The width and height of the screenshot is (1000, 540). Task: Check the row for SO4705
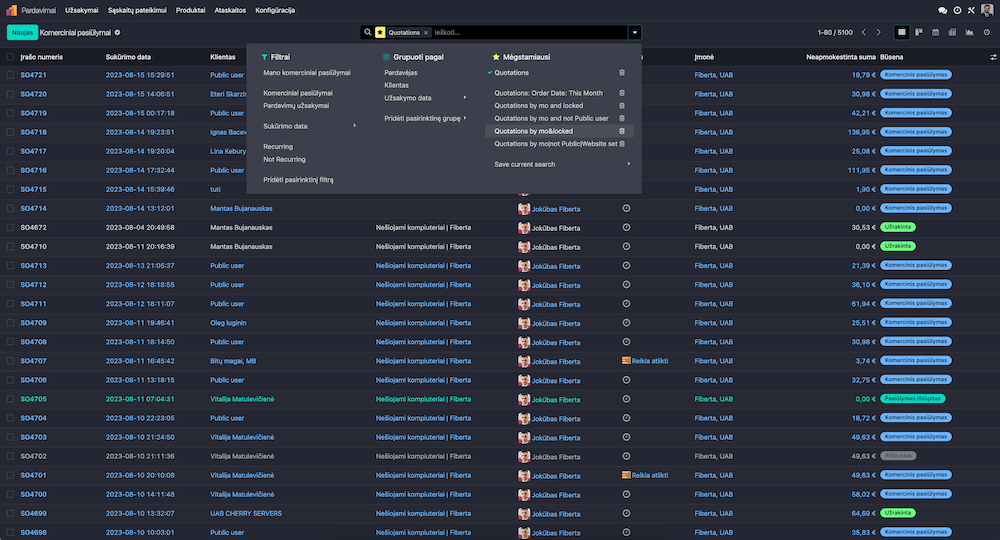coord(10,399)
